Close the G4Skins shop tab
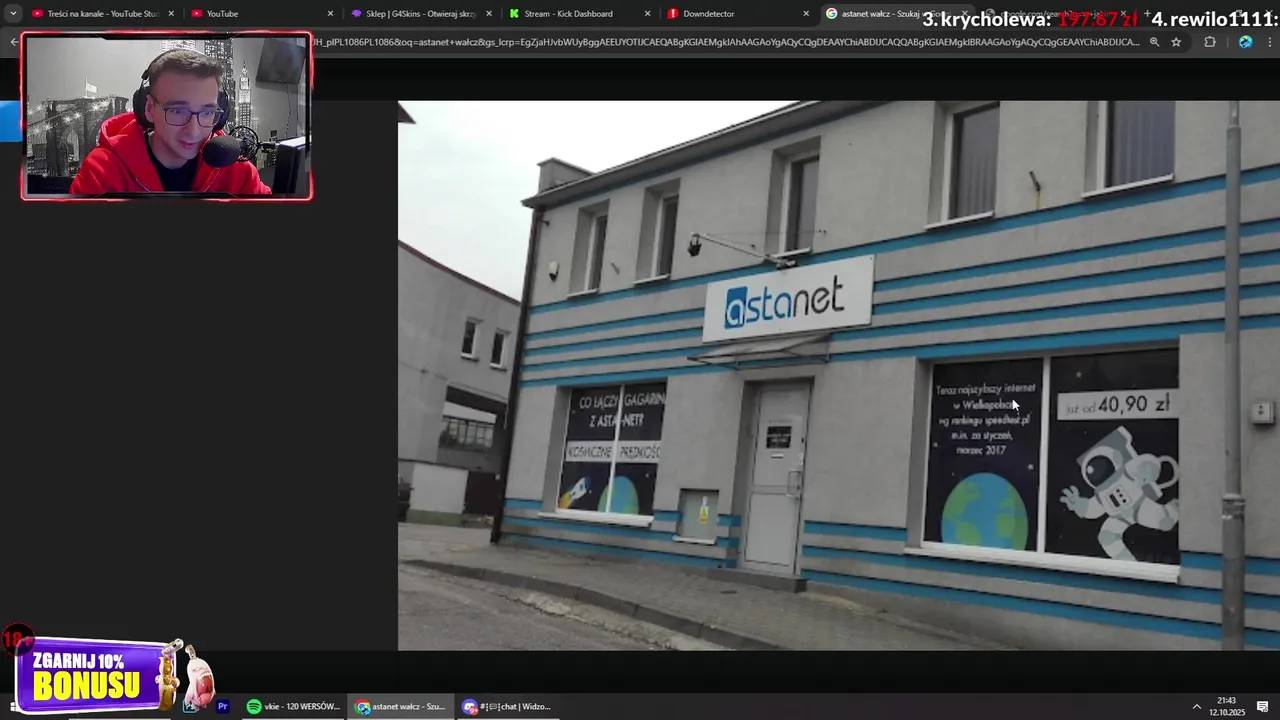 tap(489, 14)
